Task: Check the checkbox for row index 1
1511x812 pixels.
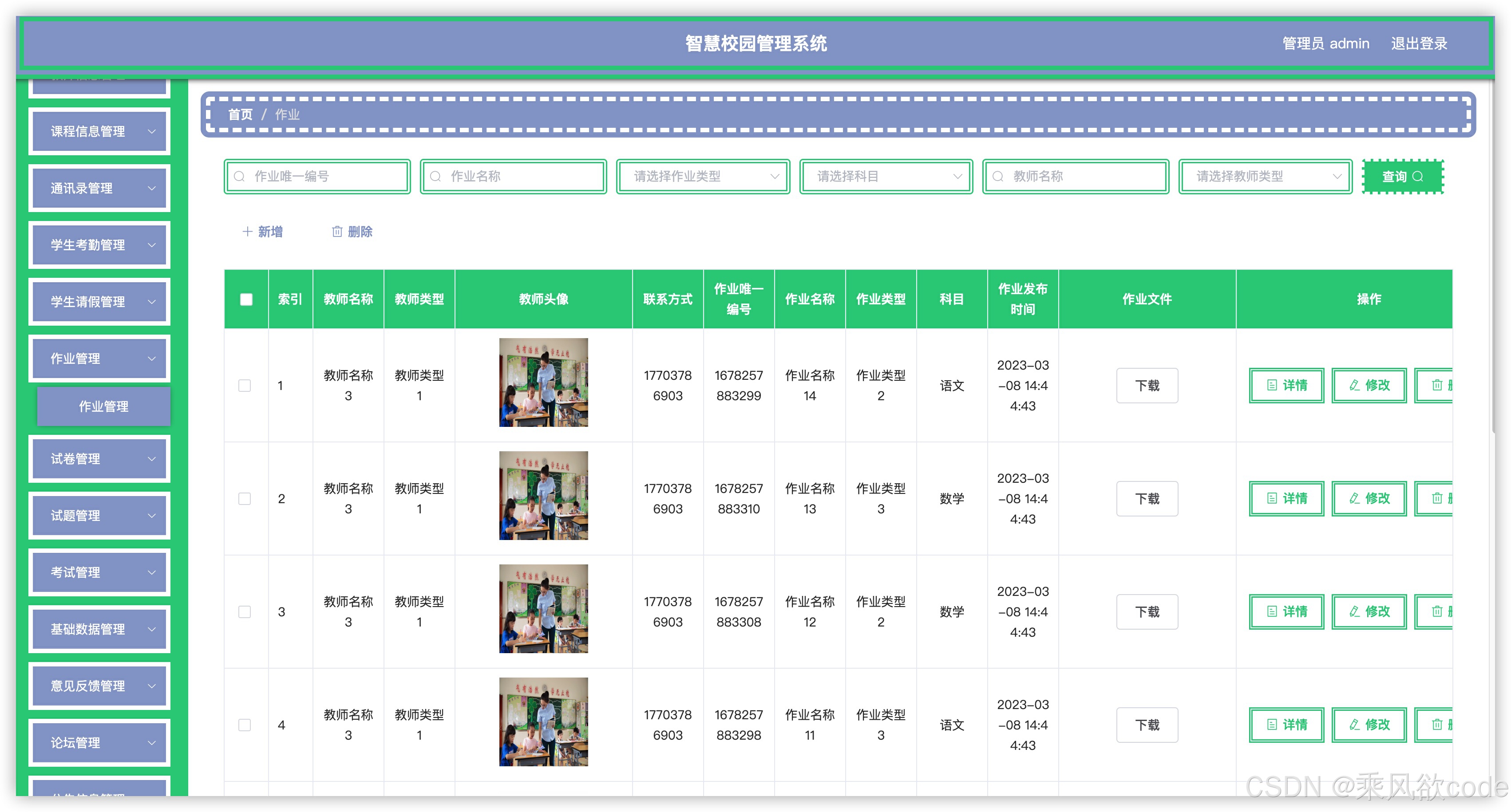Action: coord(245,385)
